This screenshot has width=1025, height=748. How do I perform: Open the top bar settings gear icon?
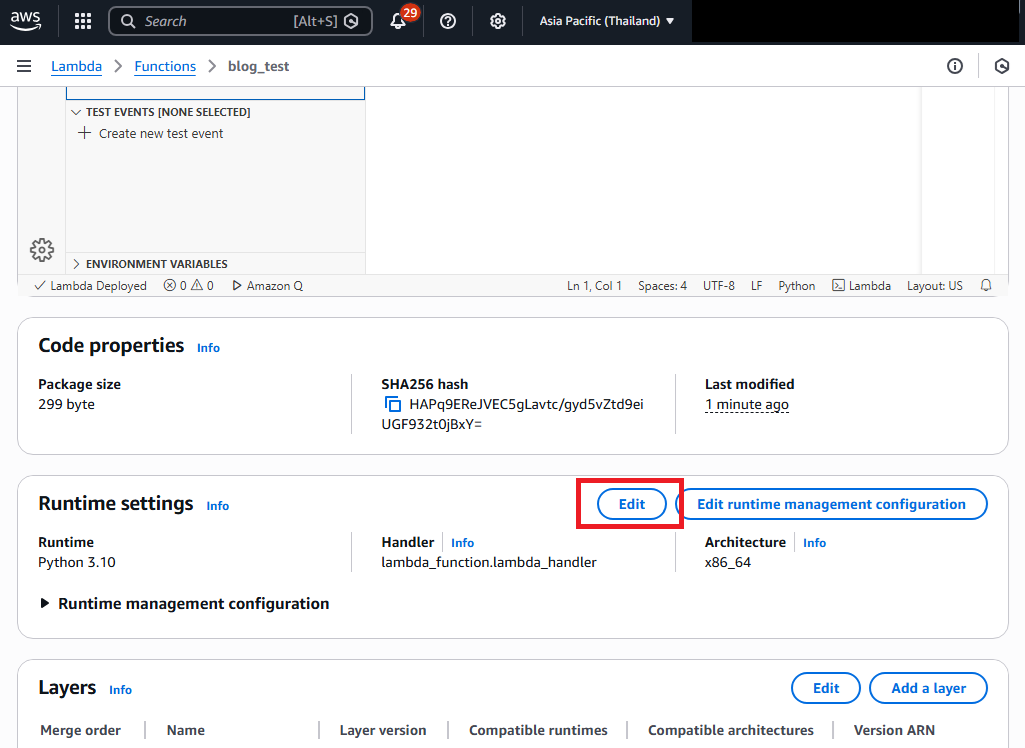point(498,21)
